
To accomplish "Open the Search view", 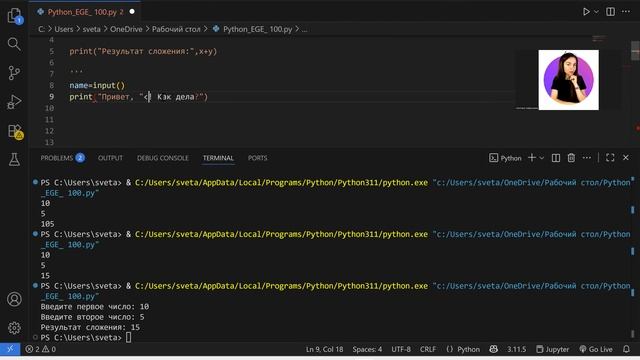I will click(x=14, y=44).
